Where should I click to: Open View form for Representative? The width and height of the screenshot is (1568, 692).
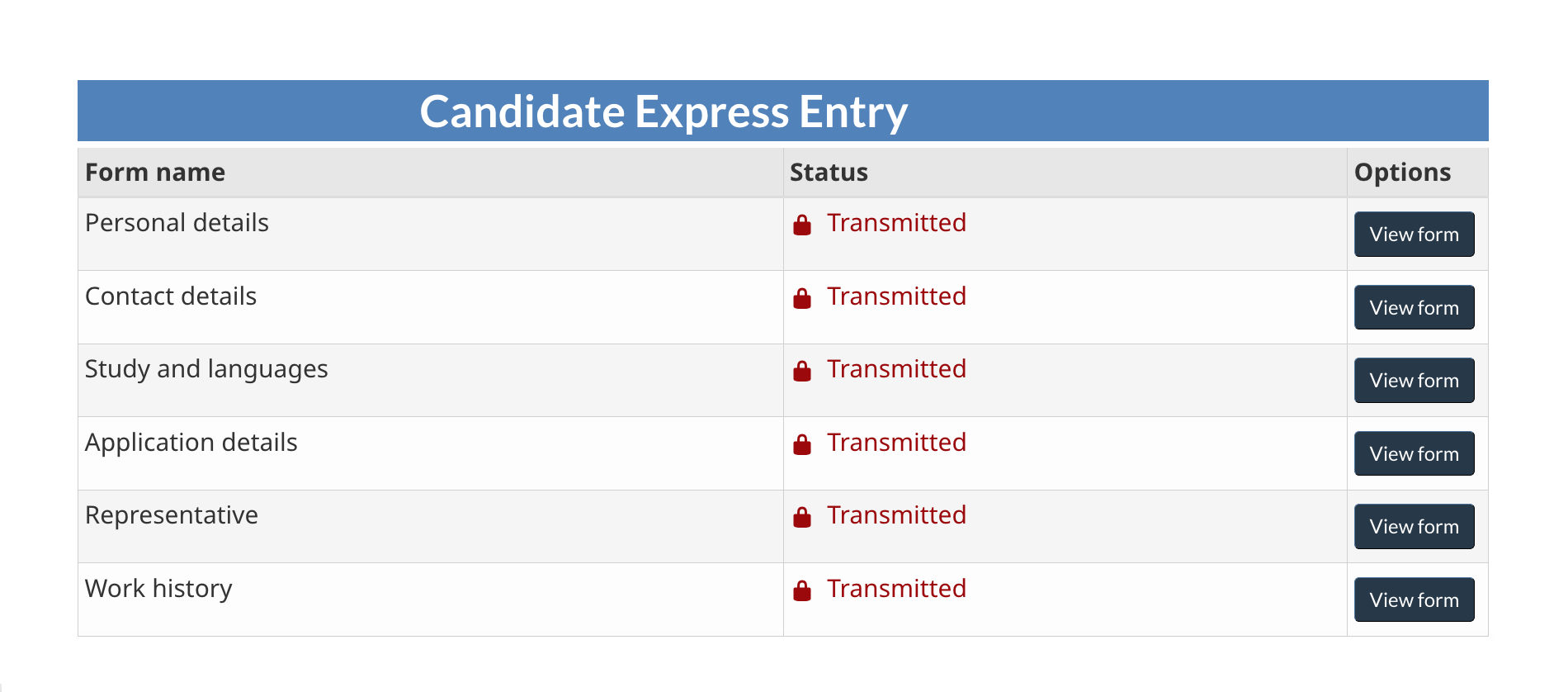click(1414, 527)
